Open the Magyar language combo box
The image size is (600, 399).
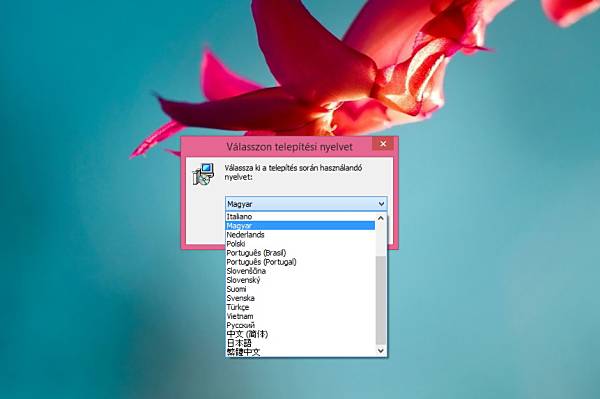(306, 204)
